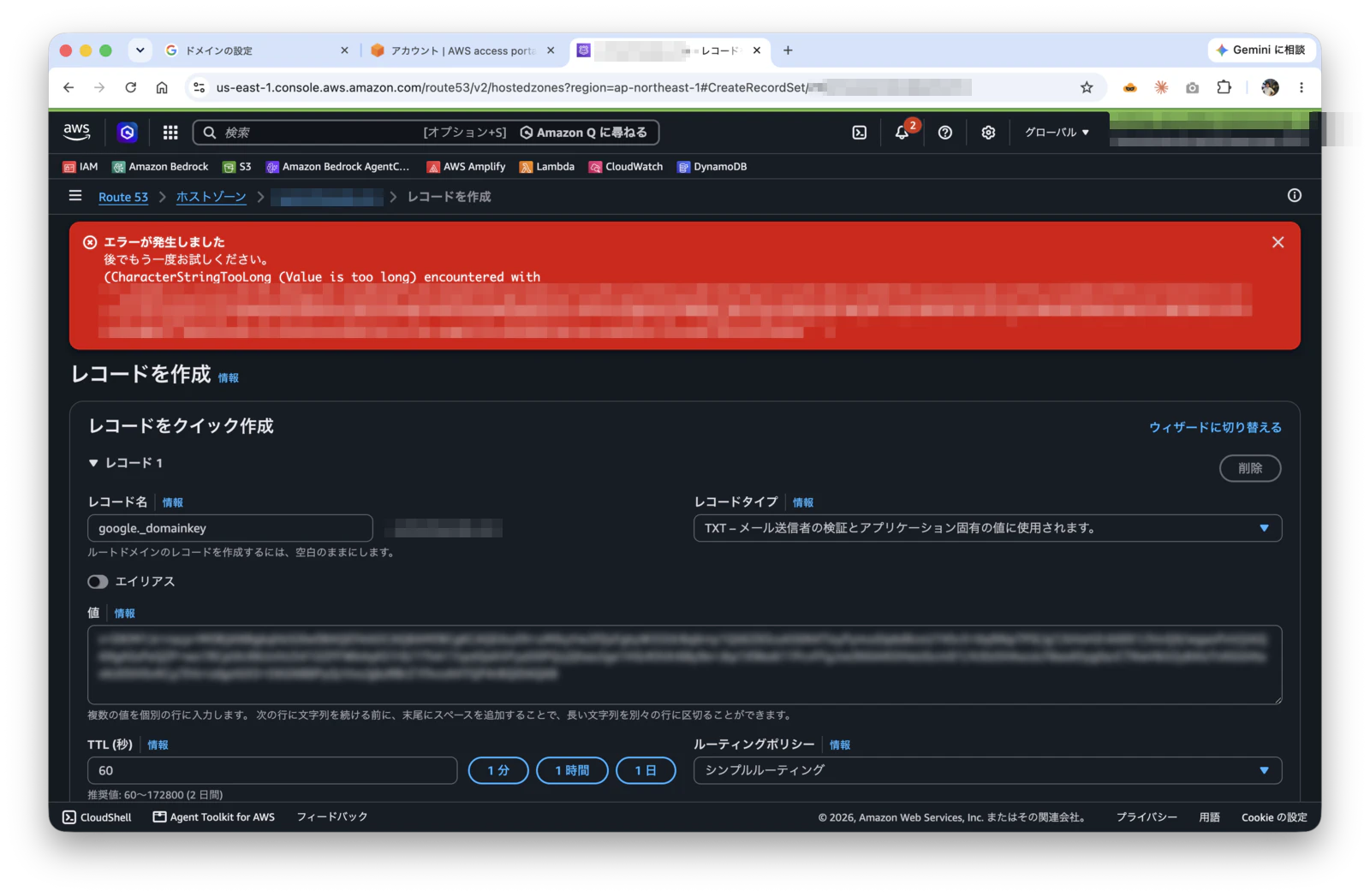Open 情報 link next to レコードタイプ
1370x896 pixels.
(803, 502)
